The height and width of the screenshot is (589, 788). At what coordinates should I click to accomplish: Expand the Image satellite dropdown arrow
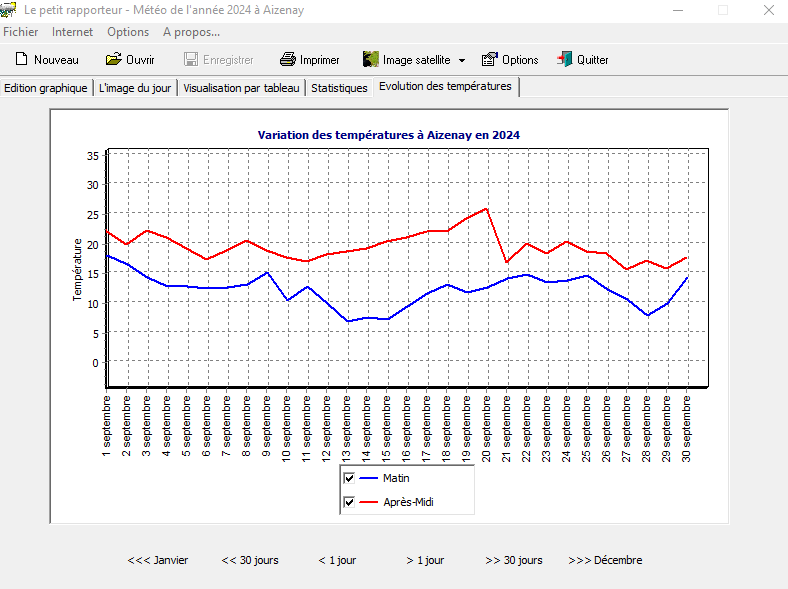[462, 60]
